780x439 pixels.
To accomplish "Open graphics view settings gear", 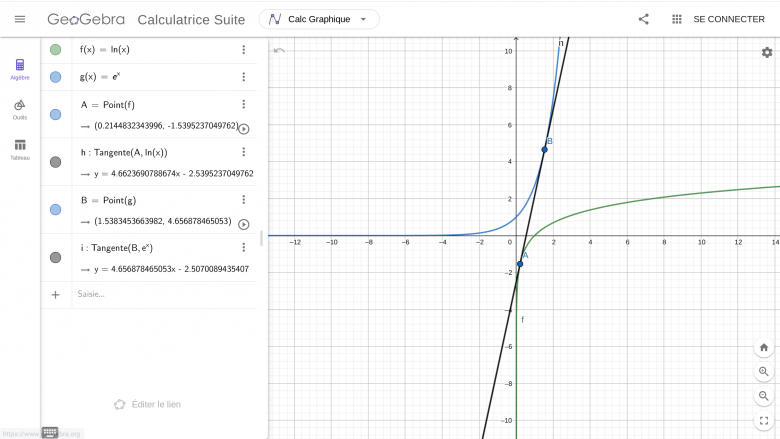I will [766, 52].
